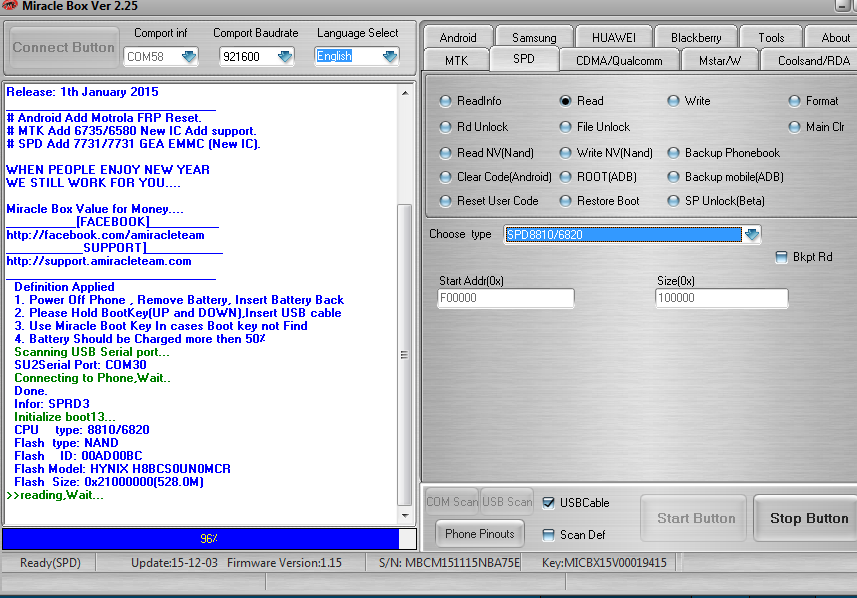Enable the Scan Def checkbox

tap(548, 535)
